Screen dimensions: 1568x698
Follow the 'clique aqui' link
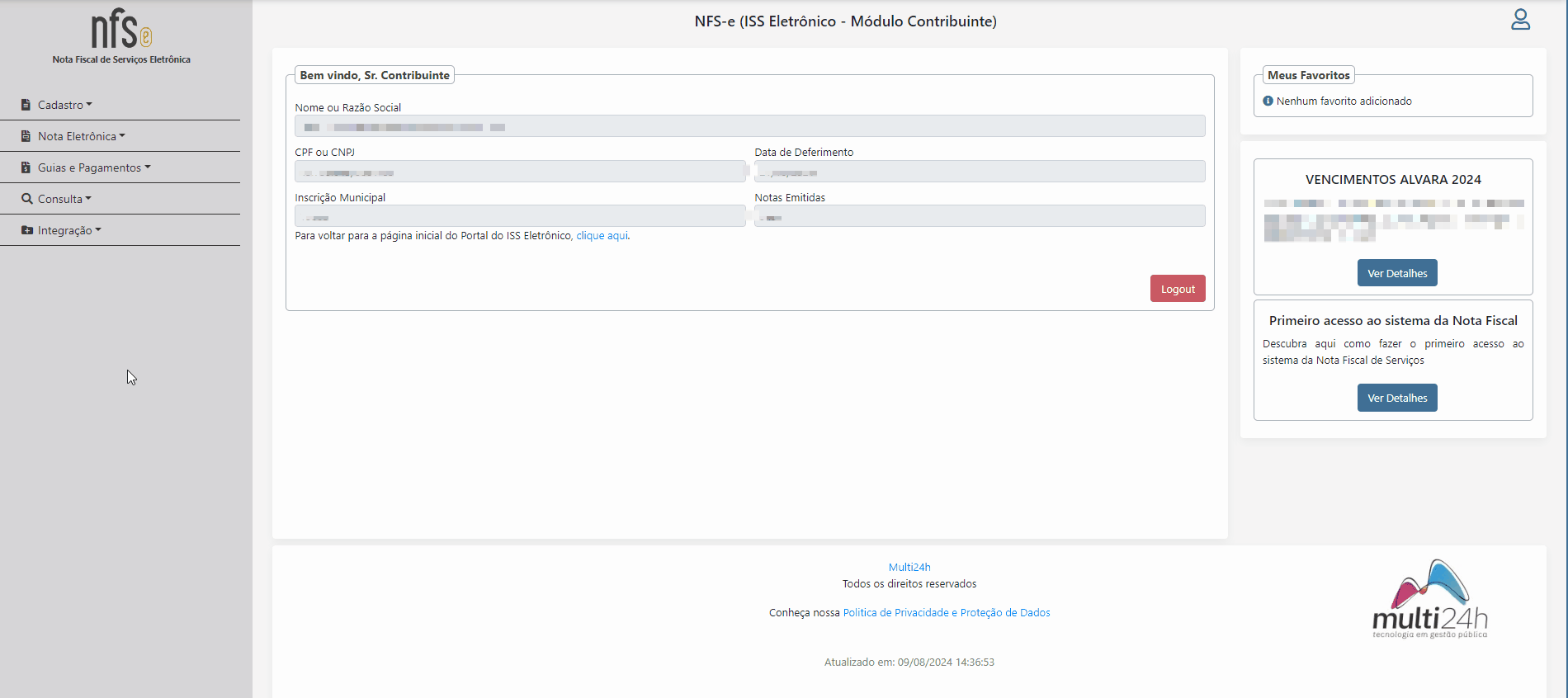click(x=602, y=236)
